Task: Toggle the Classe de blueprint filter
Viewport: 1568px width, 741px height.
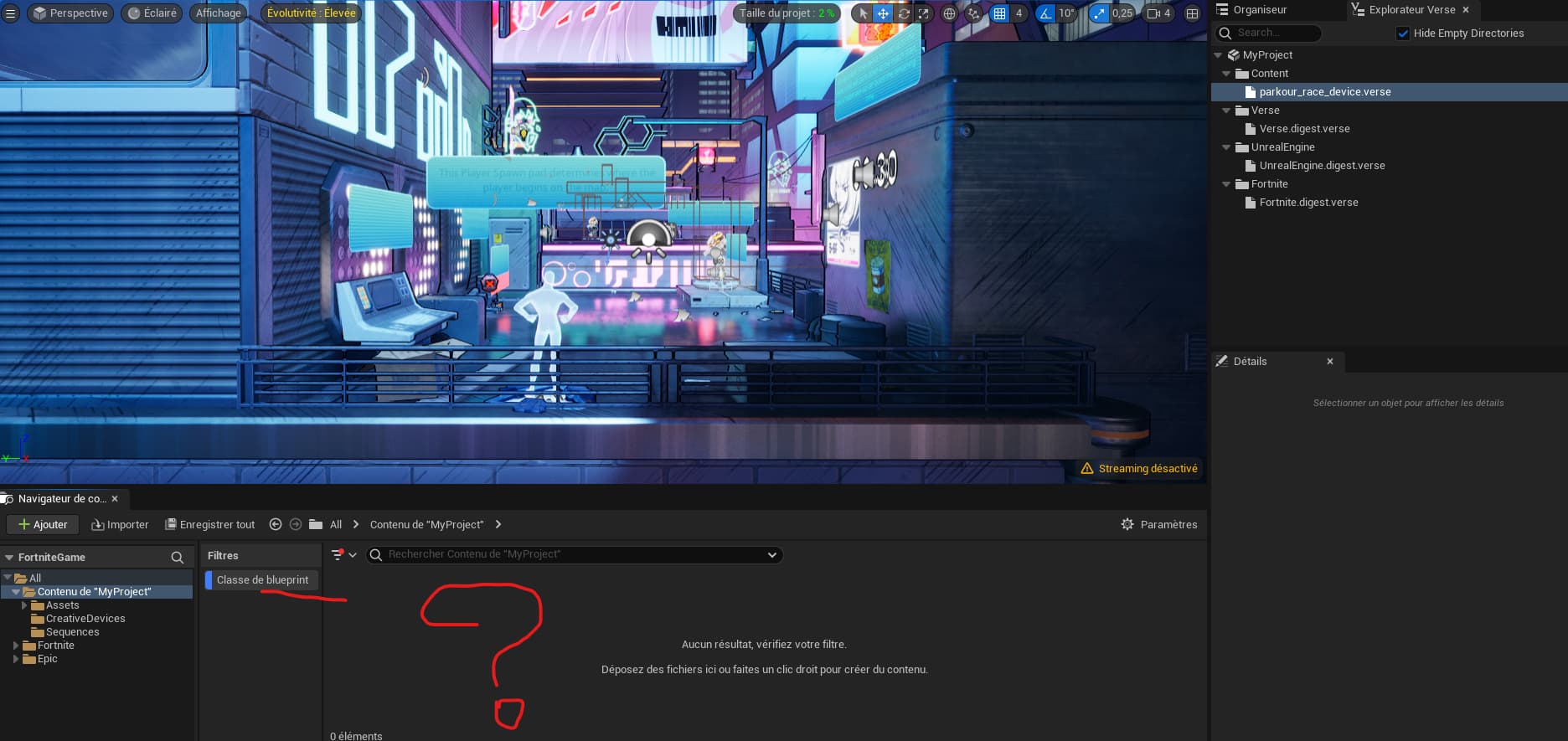Action: [x=261, y=580]
